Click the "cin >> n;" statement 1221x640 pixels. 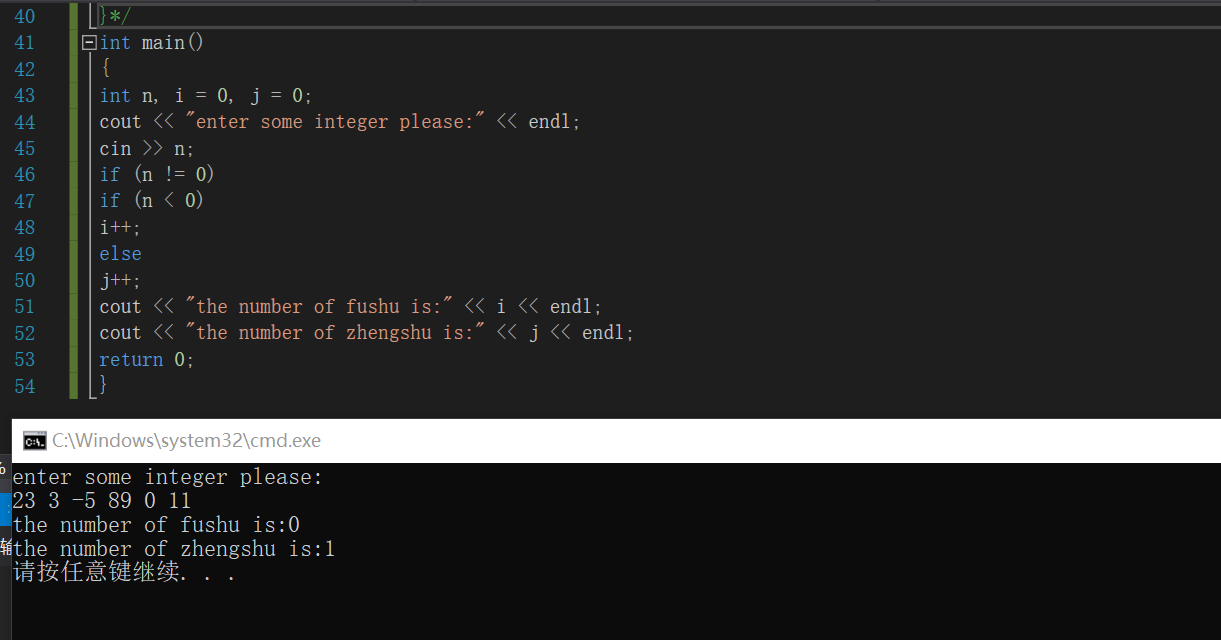pyautogui.click(x=147, y=148)
